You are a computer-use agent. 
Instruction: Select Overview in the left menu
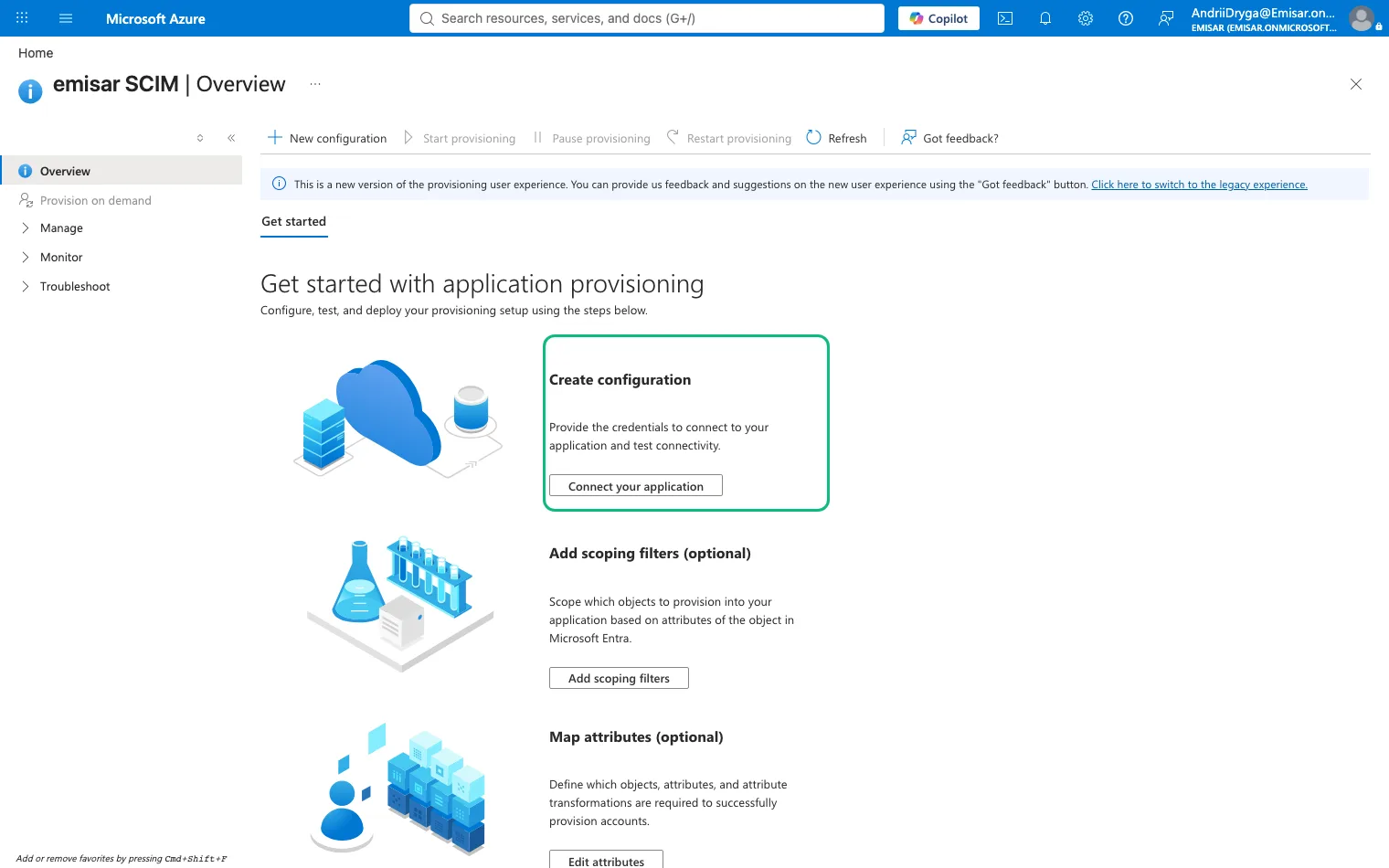[122, 171]
